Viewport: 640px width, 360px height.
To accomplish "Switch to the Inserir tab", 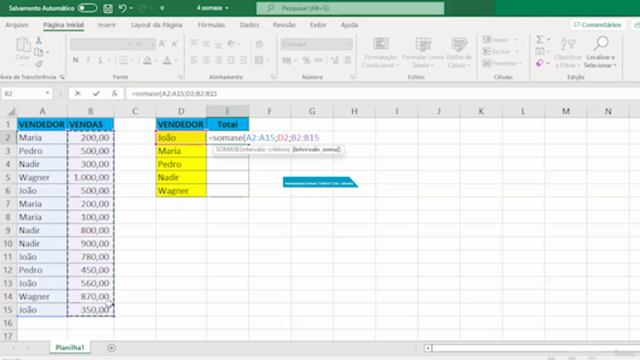I will point(107,25).
